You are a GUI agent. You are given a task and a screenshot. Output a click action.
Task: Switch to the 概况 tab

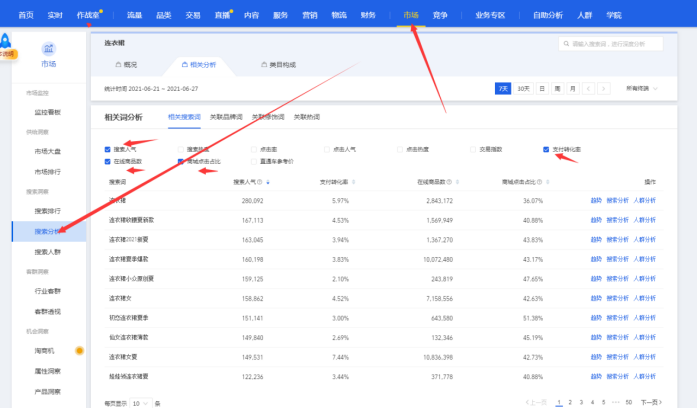pos(126,64)
